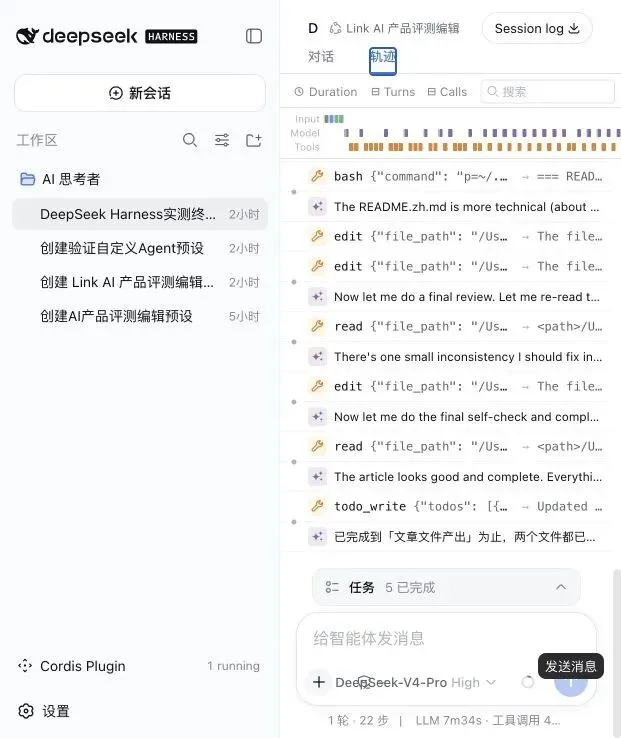Image resolution: width=621 pixels, height=738 pixels.
Task: Click sparkle icon beside article looks good message
Action: pos(318,477)
